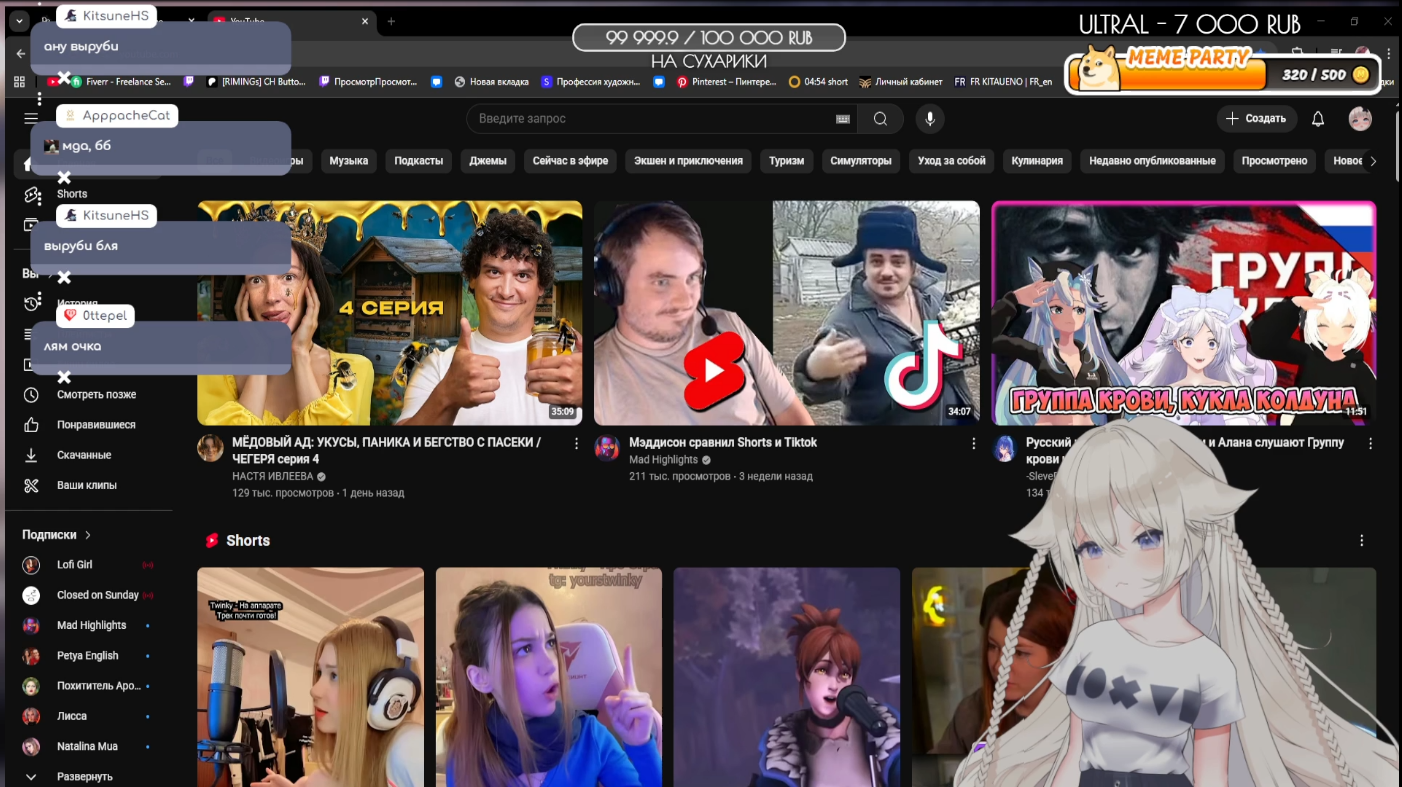1402x787 pixels.
Task: Open options menu for МЁДОВЫЙ АД video
Action: click(x=576, y=443)
